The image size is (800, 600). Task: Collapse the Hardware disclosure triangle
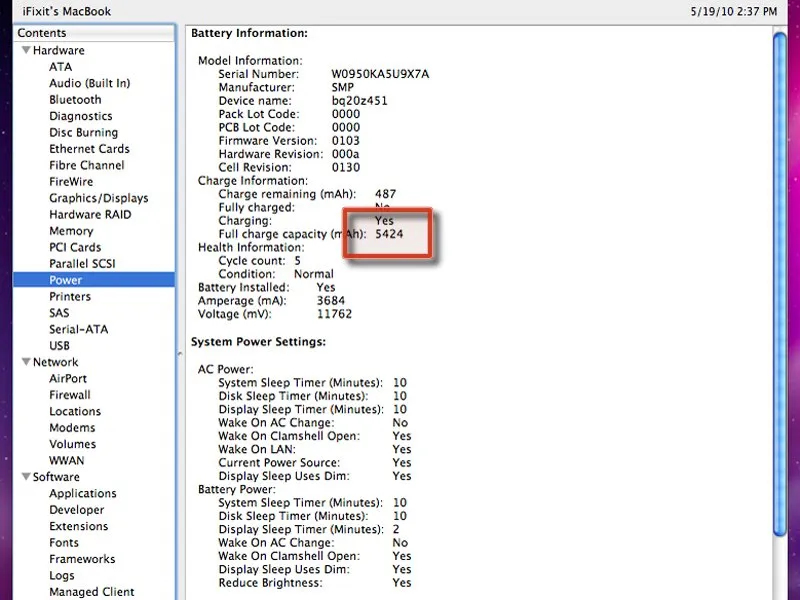click(x=25, y=51)
